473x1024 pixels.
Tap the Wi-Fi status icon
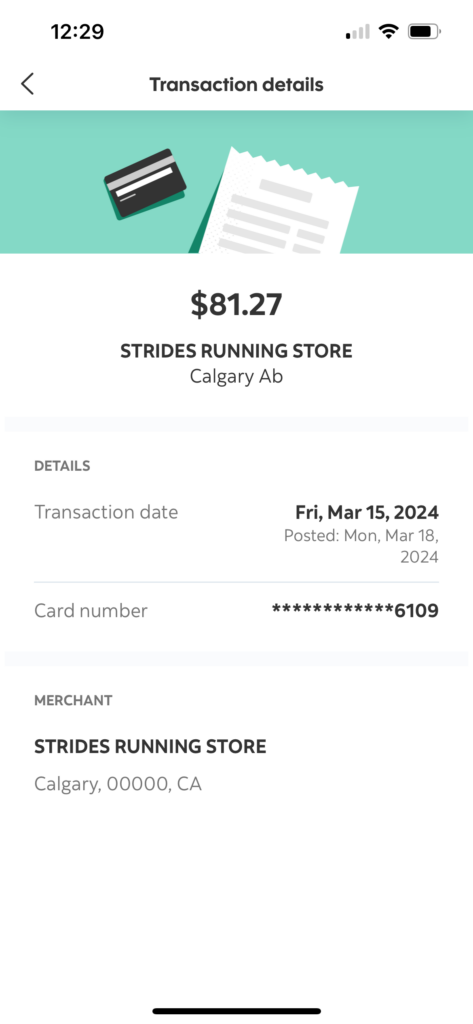tap(389, 31)
